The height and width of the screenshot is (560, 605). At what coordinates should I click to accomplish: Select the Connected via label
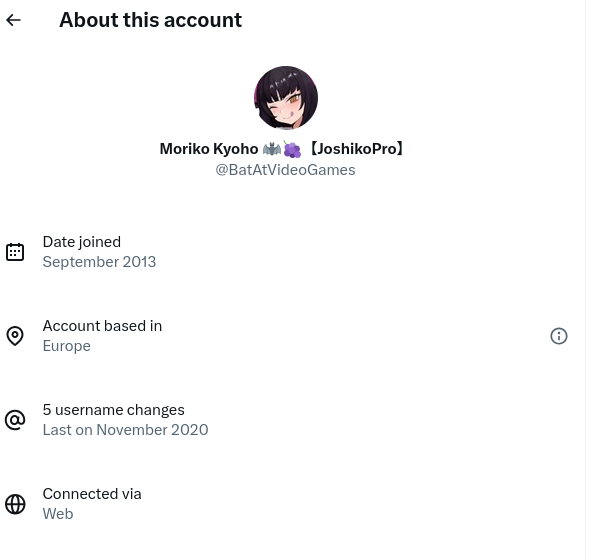point(91,494)
